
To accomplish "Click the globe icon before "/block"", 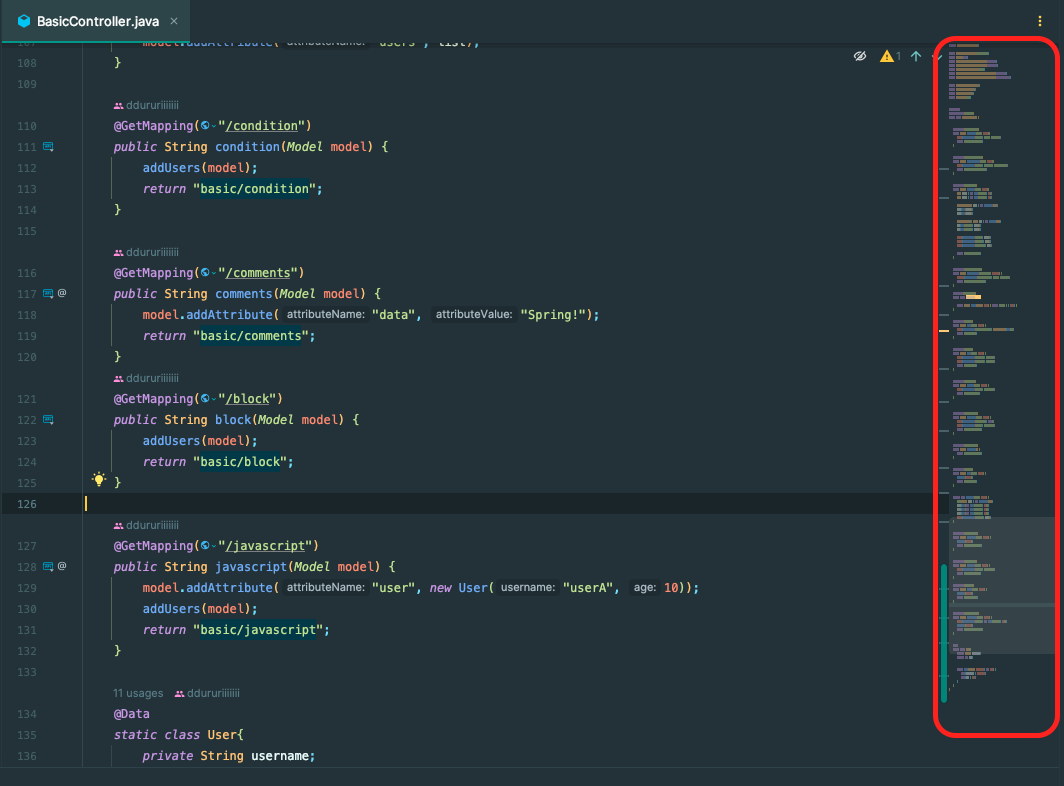I will 205,399.
